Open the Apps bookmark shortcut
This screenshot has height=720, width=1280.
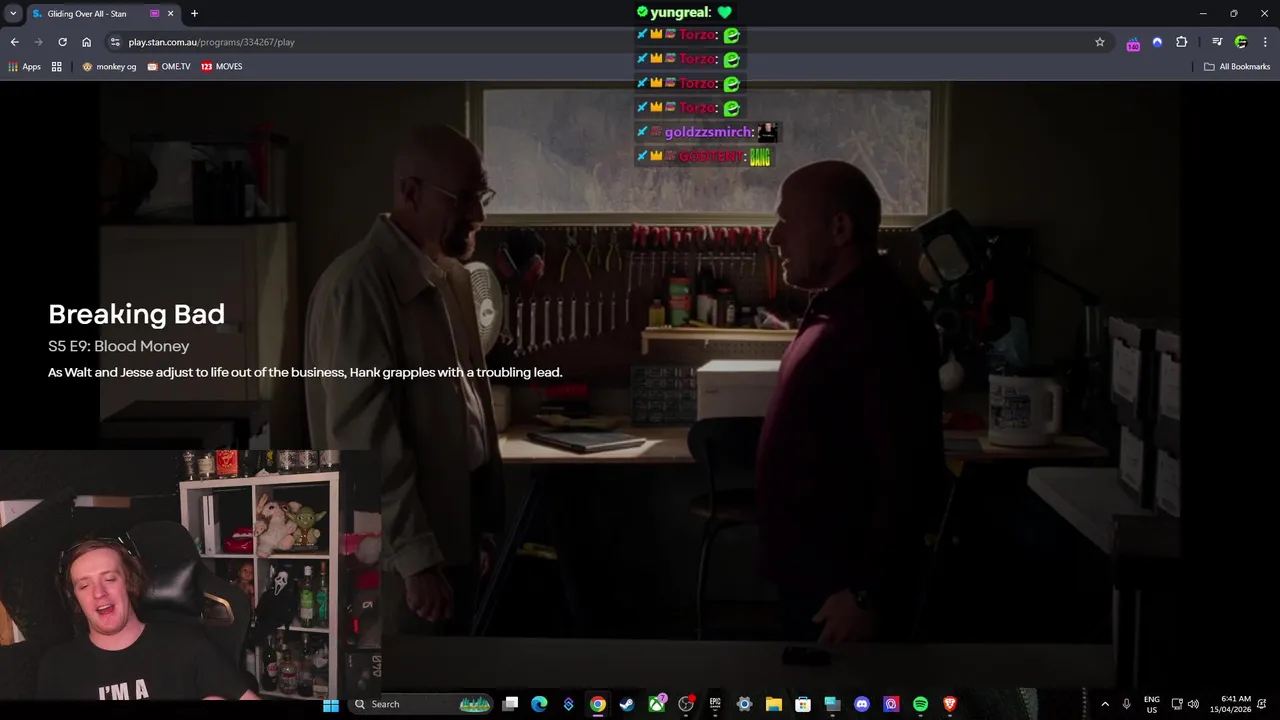click(24, 67)
